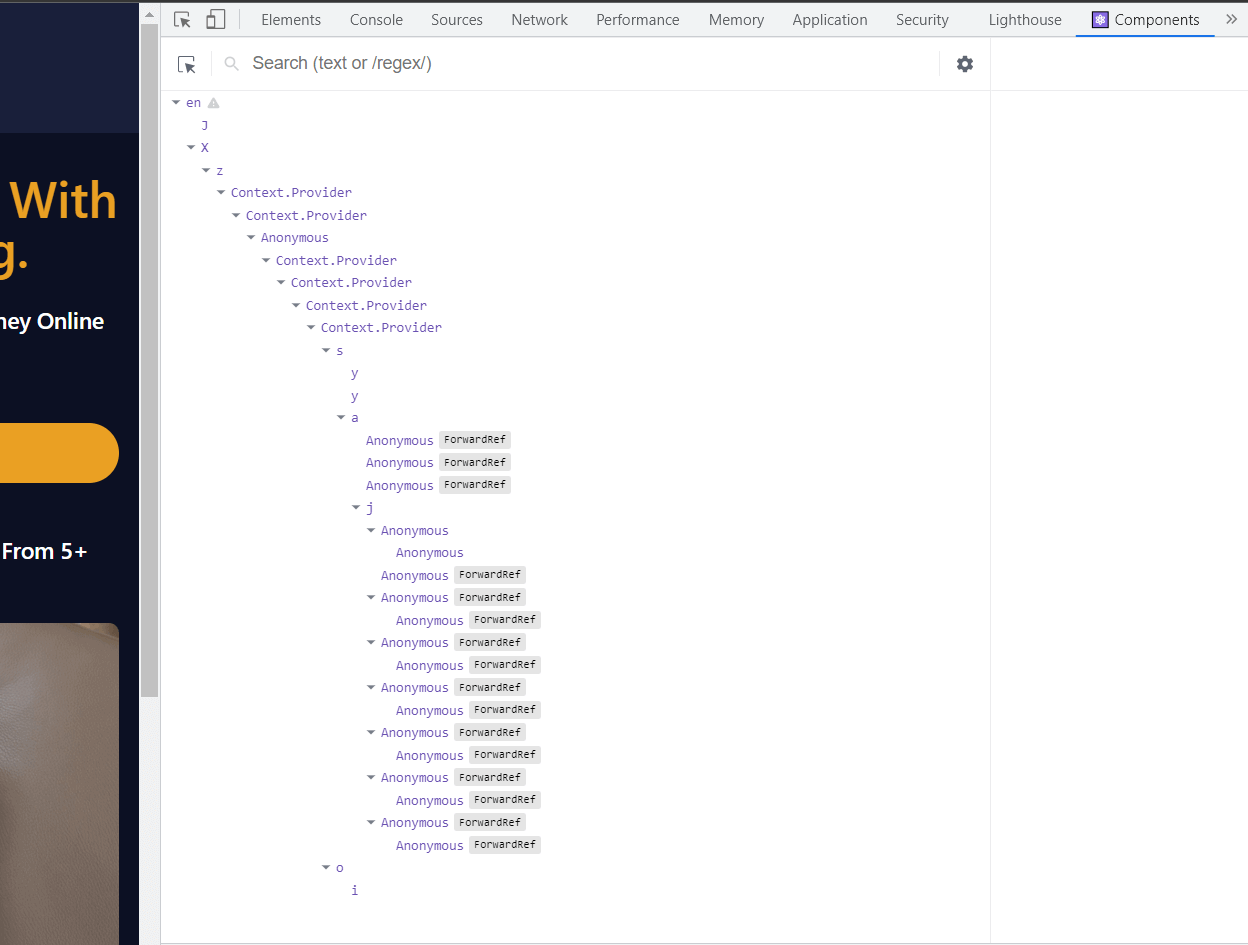
Task: Show more DevTools tabs with chevron
Action: coord(1231,19)
